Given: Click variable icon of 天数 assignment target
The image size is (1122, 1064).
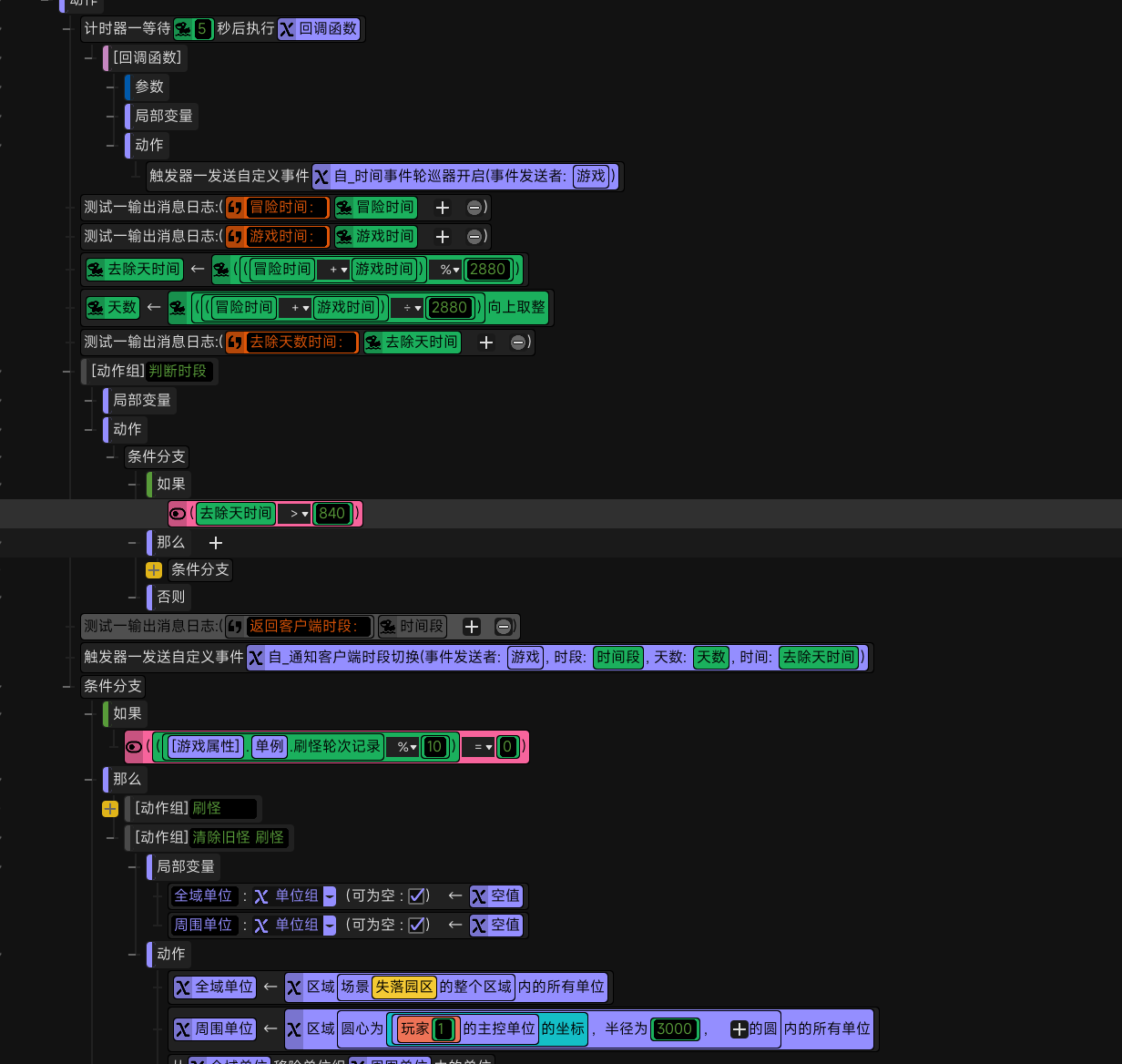Looking at the screenshot, I should [x=96, y=308].
